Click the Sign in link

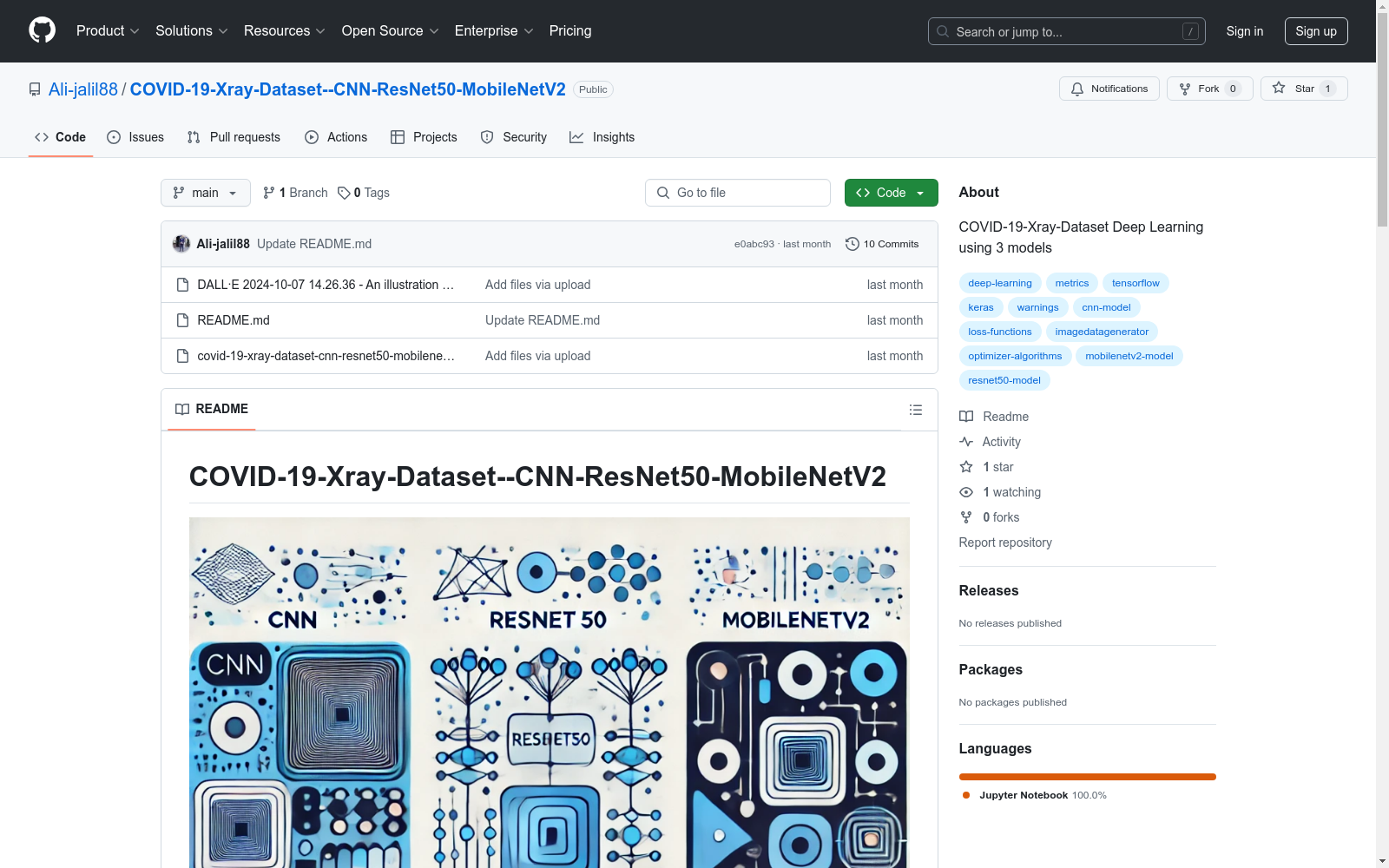(x=1245, y=31)
